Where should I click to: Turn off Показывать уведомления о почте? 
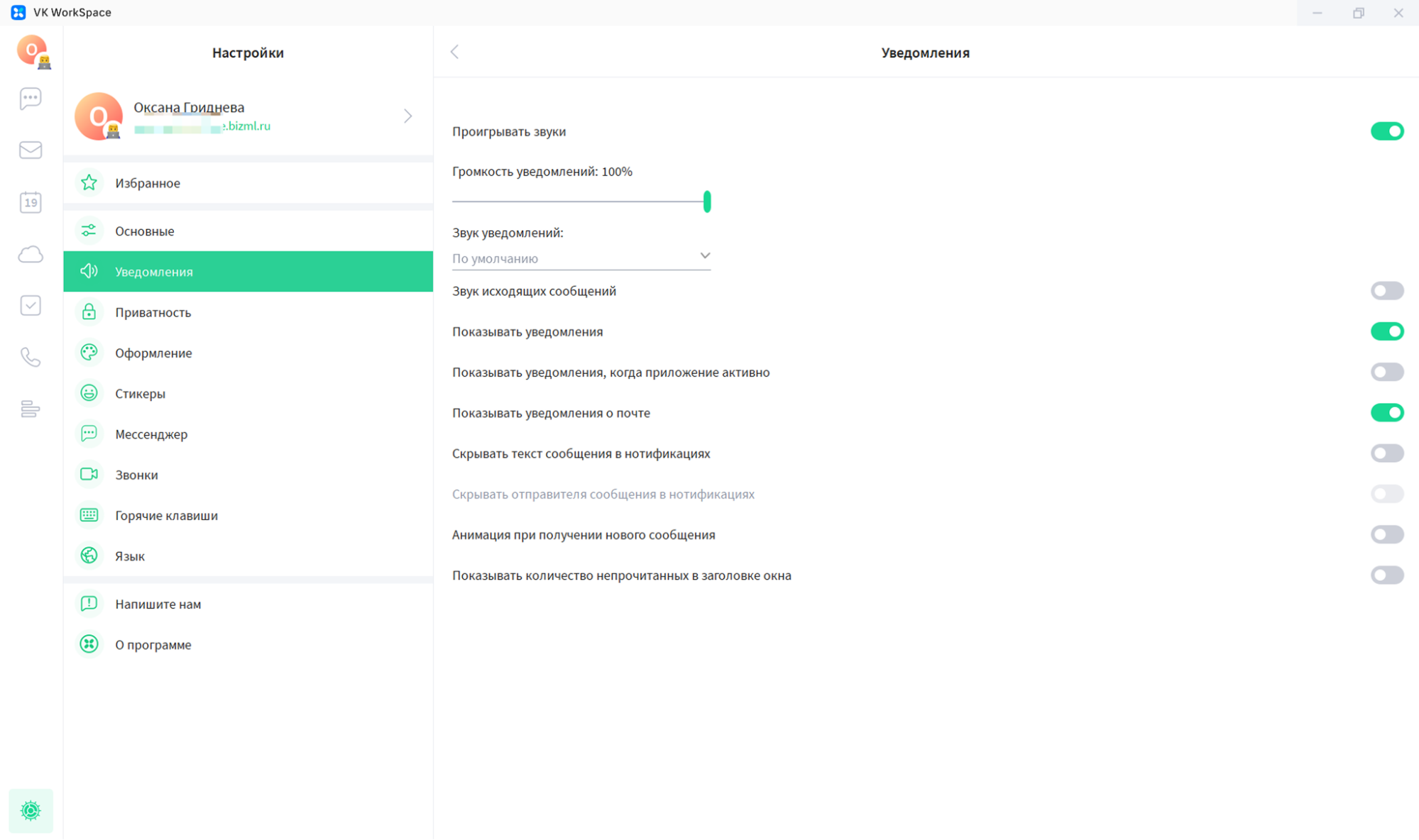[x=1386, y=413]
